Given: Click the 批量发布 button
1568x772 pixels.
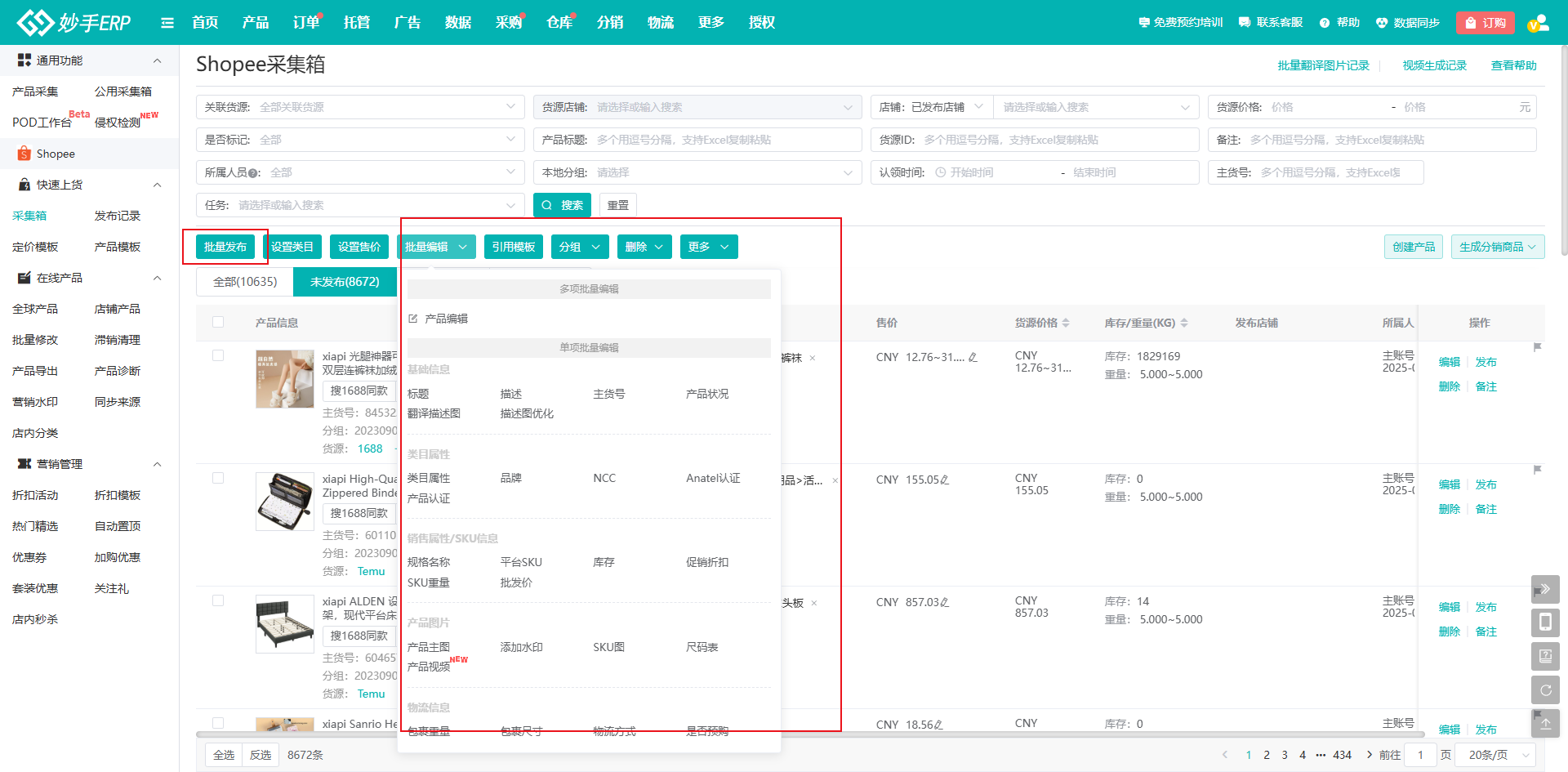Looking at the screenshot, I should point(225,247).
